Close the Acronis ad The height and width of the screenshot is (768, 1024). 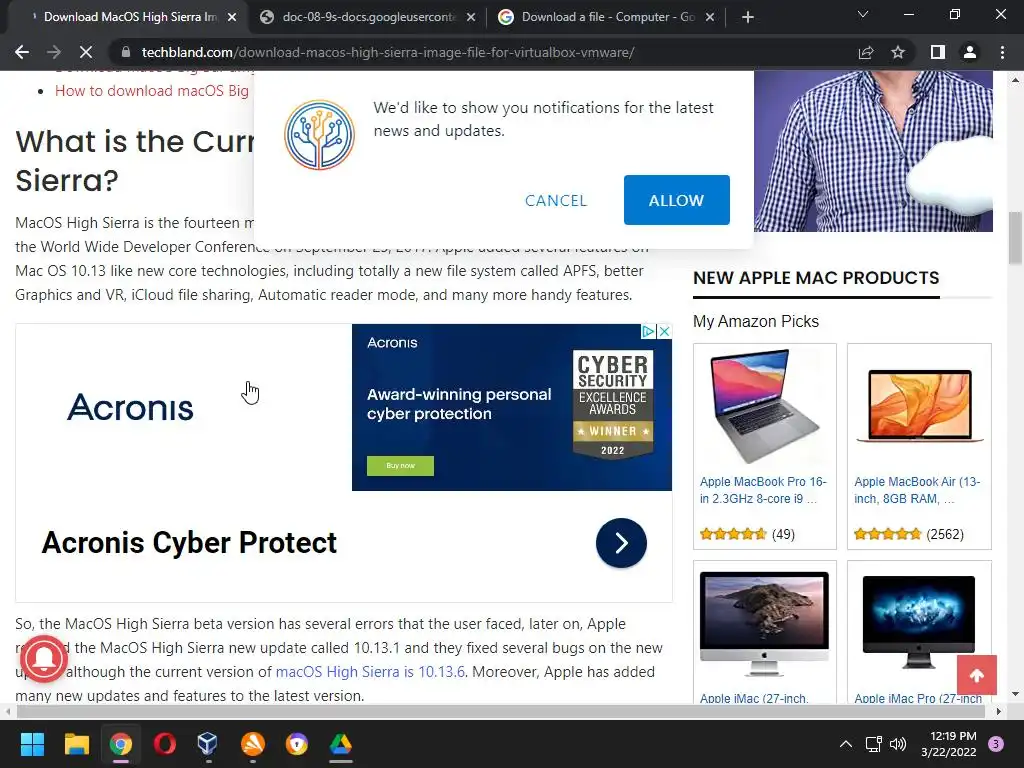pyautogui.click(x=664, y=331)
